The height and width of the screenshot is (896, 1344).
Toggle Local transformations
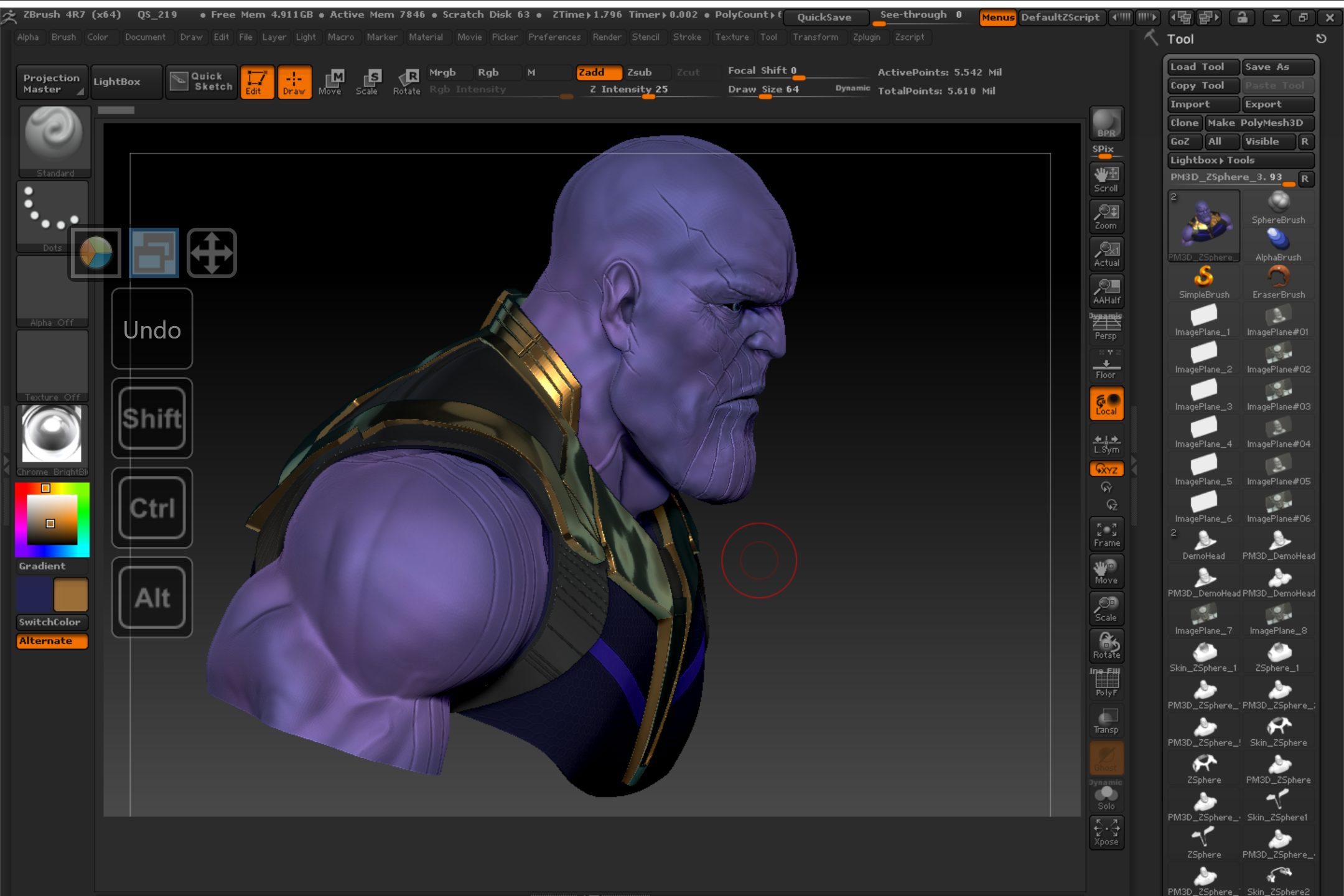pyautogui.click(x=1106, y=403)
